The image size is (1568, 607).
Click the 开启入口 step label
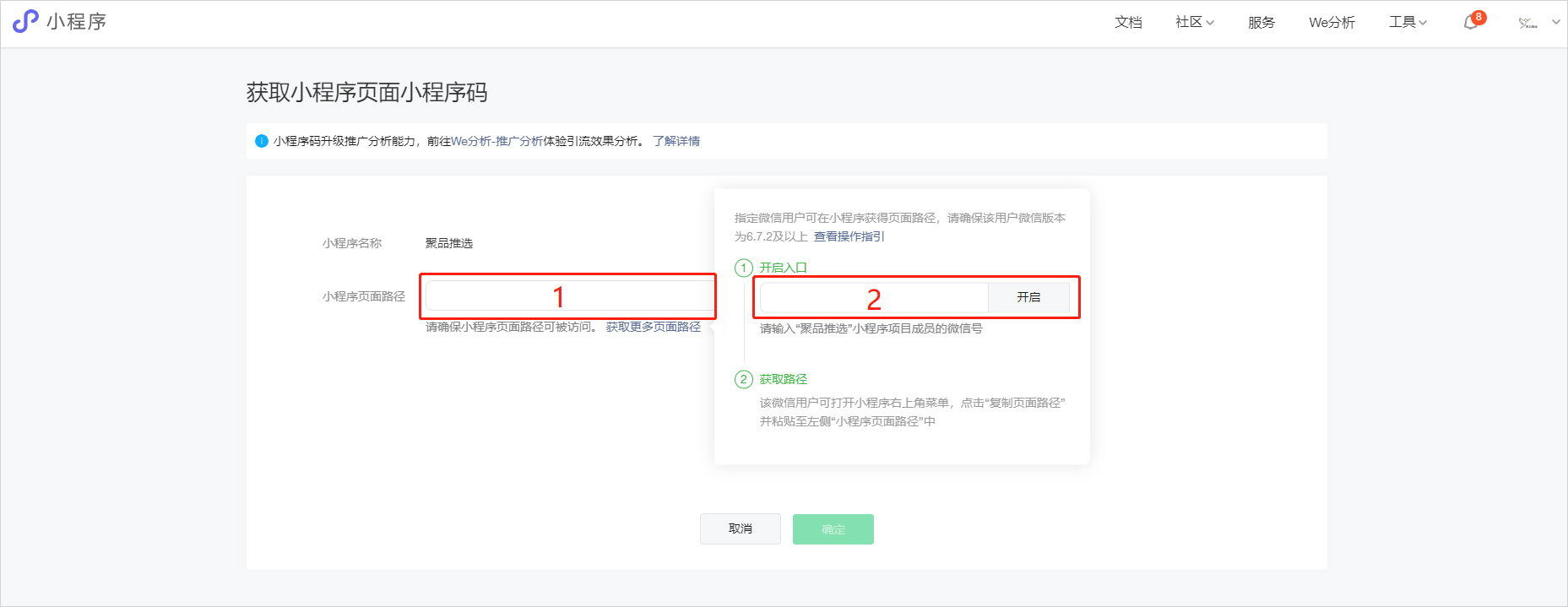point(784,268)
